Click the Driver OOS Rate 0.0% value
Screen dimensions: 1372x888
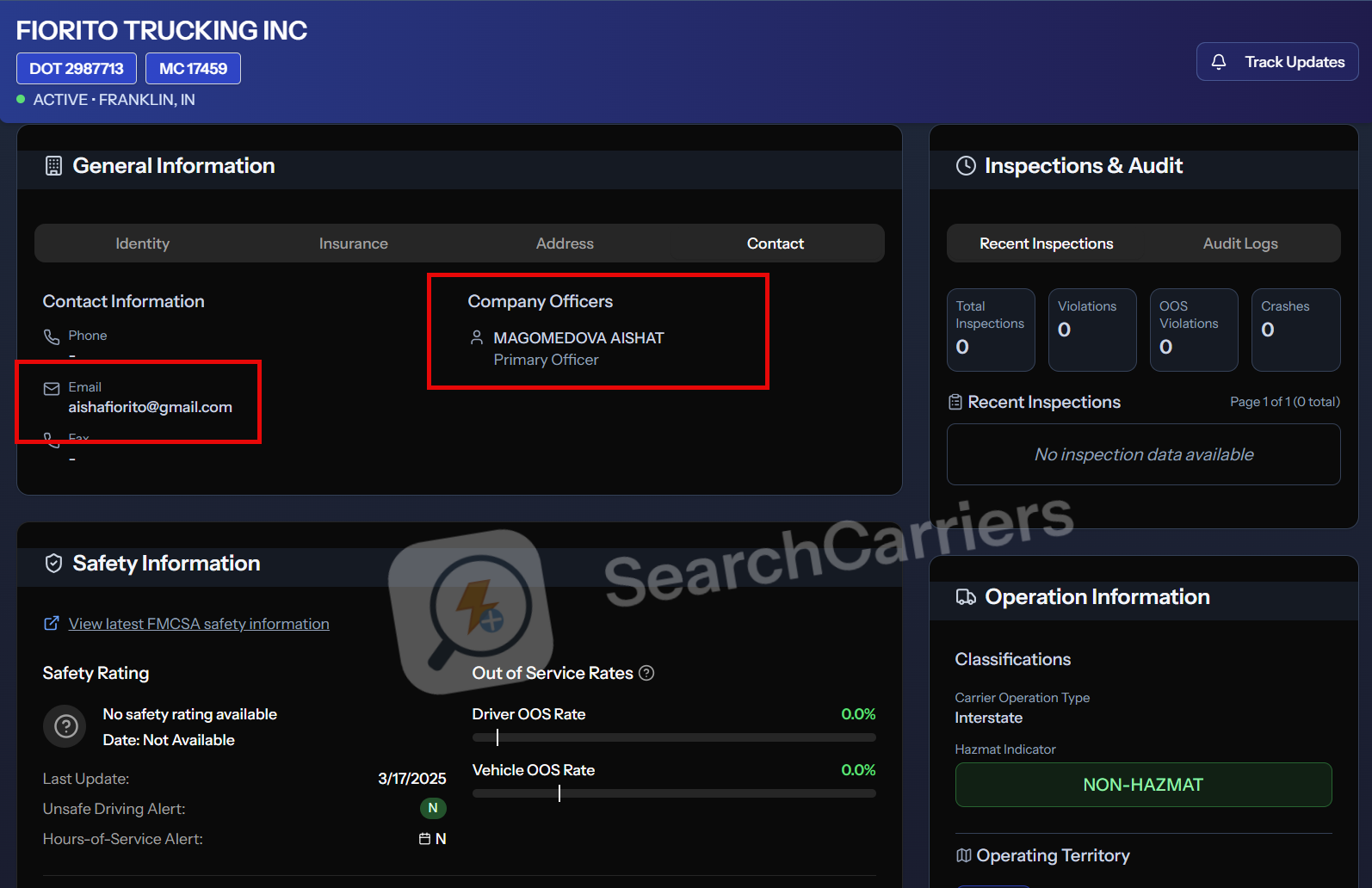[x=858, y=714]
